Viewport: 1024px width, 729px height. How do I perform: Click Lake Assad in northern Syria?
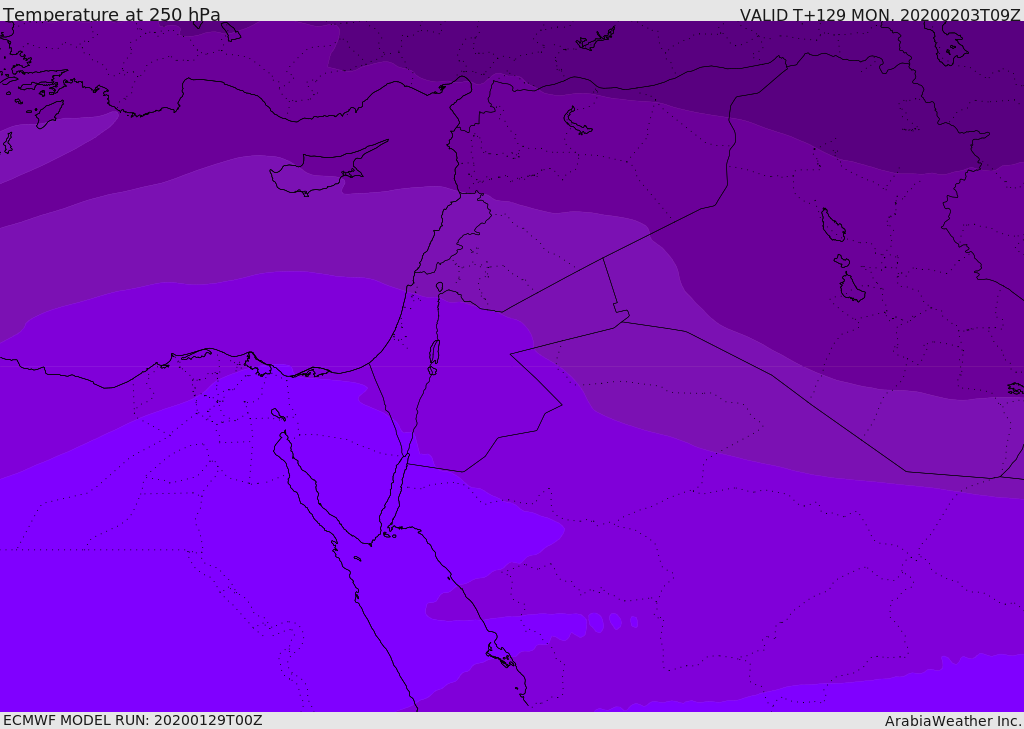tap(577, 121)
